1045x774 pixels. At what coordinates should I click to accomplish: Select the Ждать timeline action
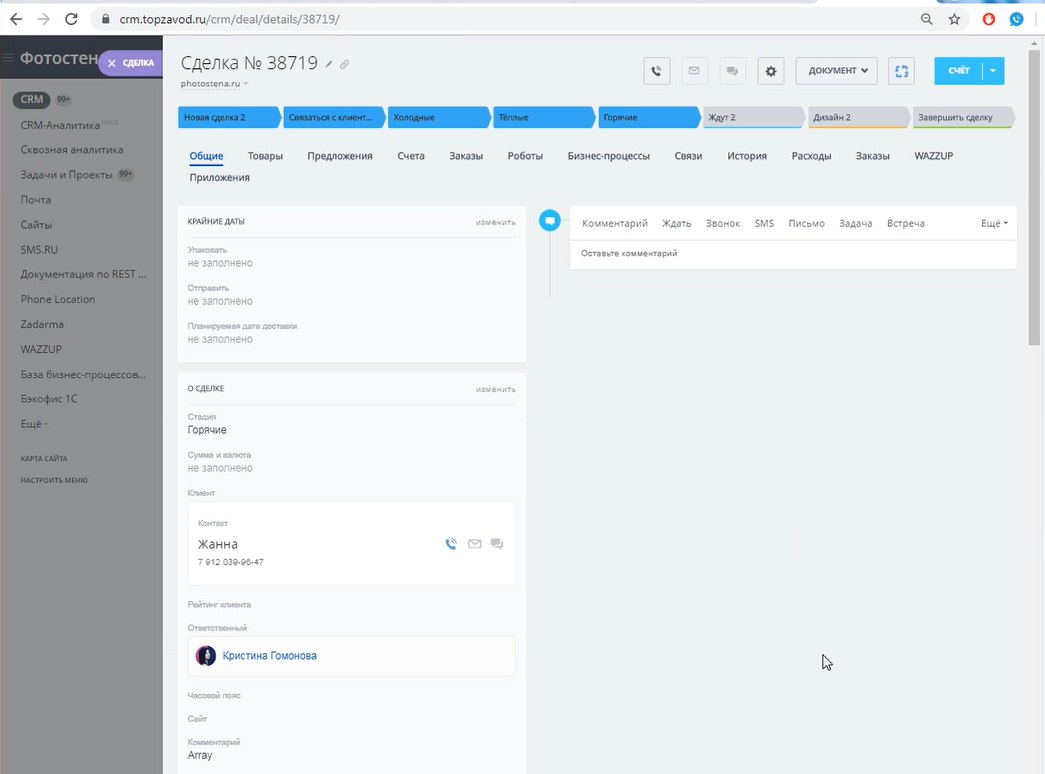(x=676, y=223)
